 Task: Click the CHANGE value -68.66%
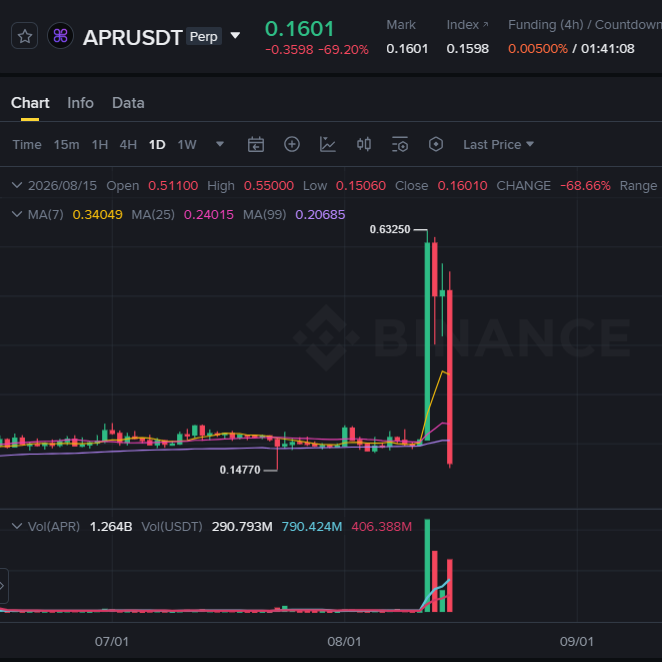pyautogui.click(x=585, y=186)
